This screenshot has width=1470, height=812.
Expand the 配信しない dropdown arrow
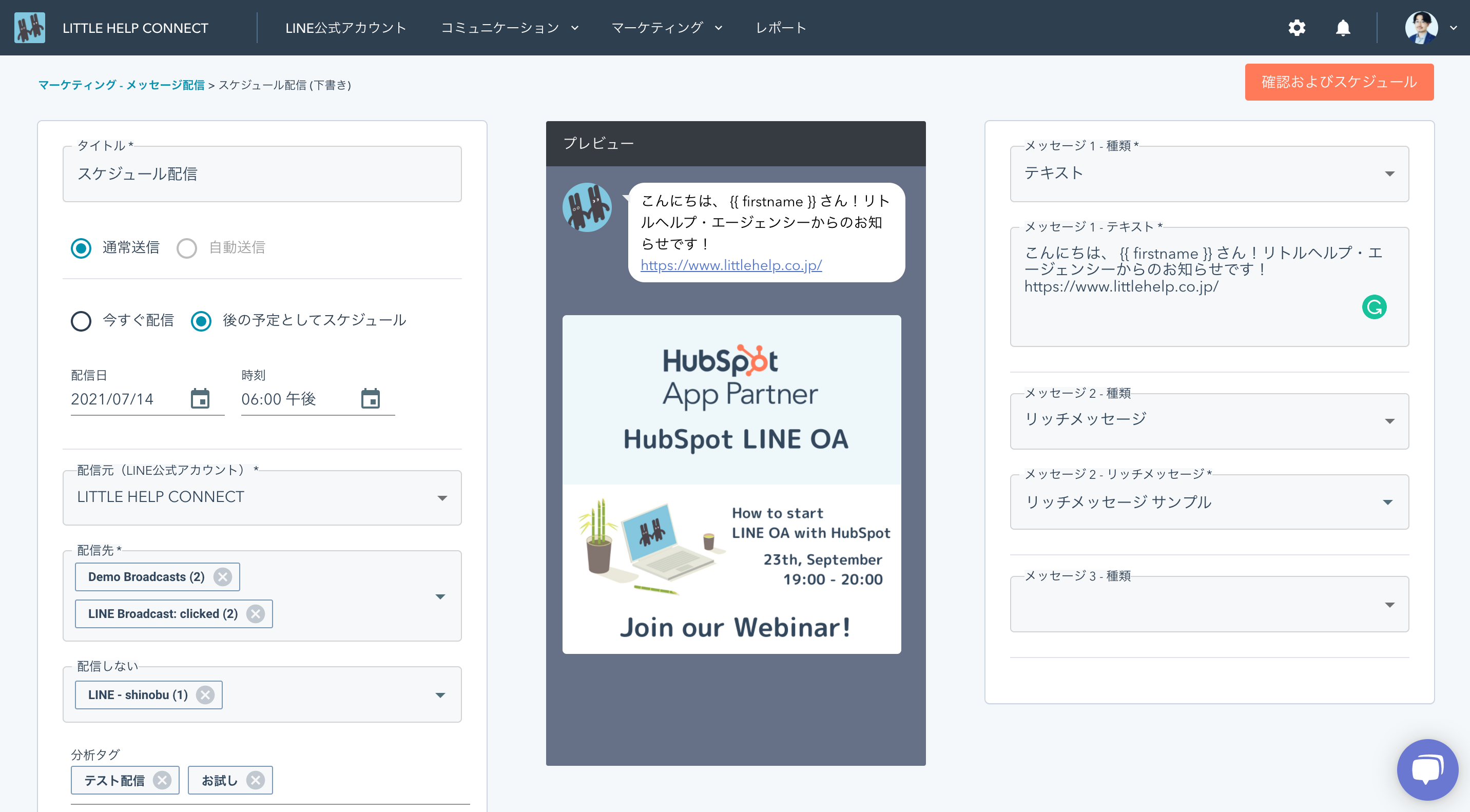440,695
